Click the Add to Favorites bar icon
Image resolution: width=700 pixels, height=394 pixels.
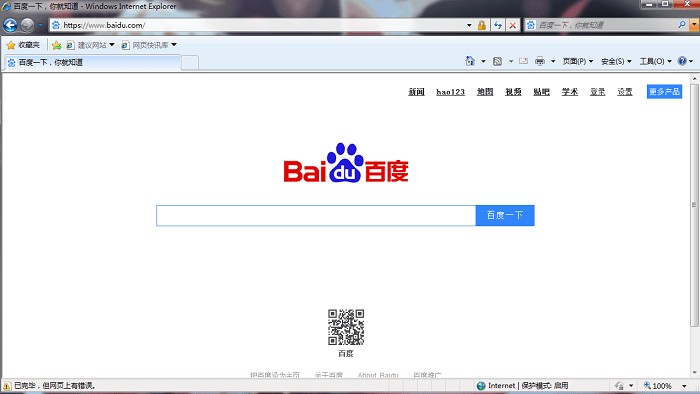tap(56, 45)
